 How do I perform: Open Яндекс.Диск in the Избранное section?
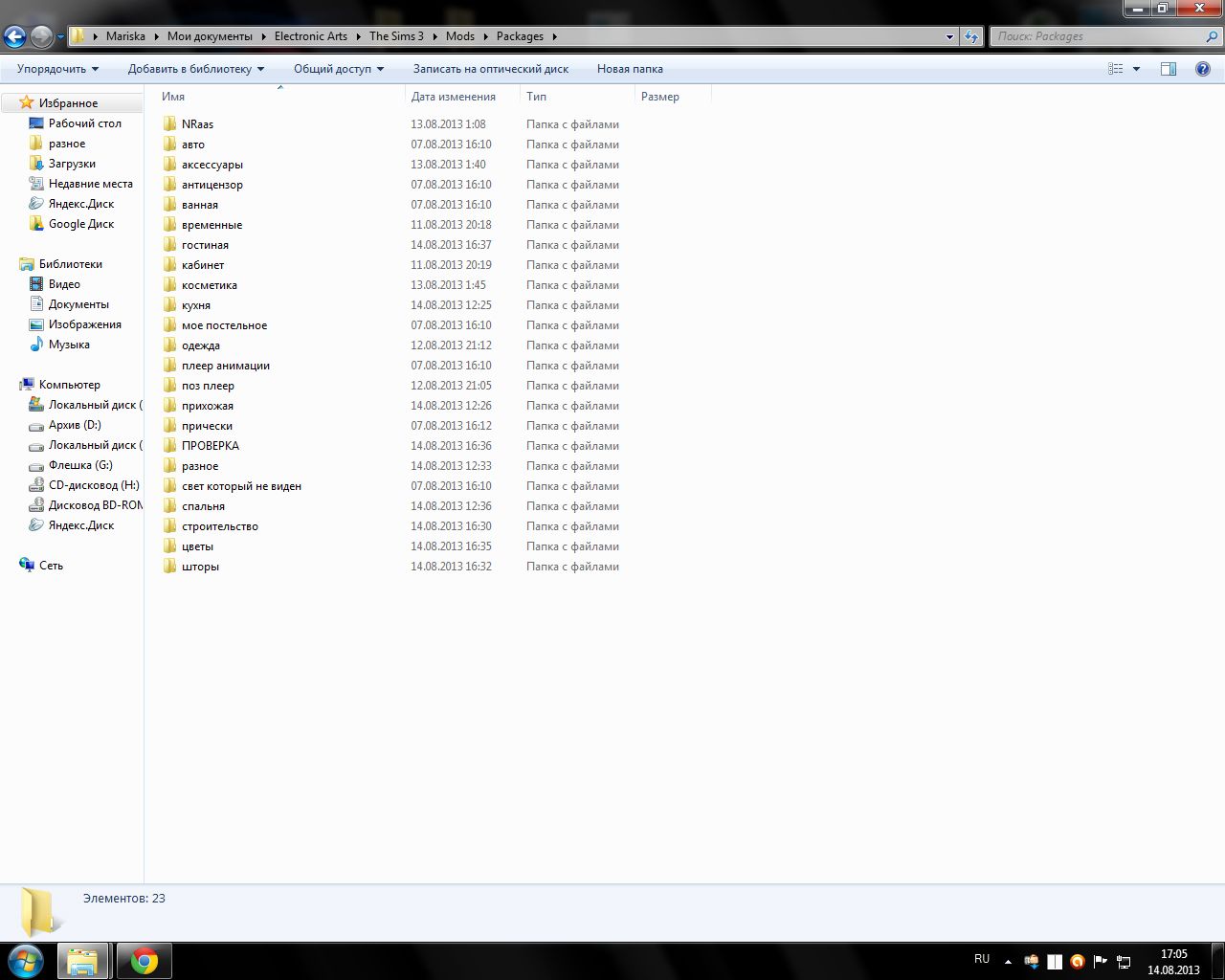coord(80,204)
